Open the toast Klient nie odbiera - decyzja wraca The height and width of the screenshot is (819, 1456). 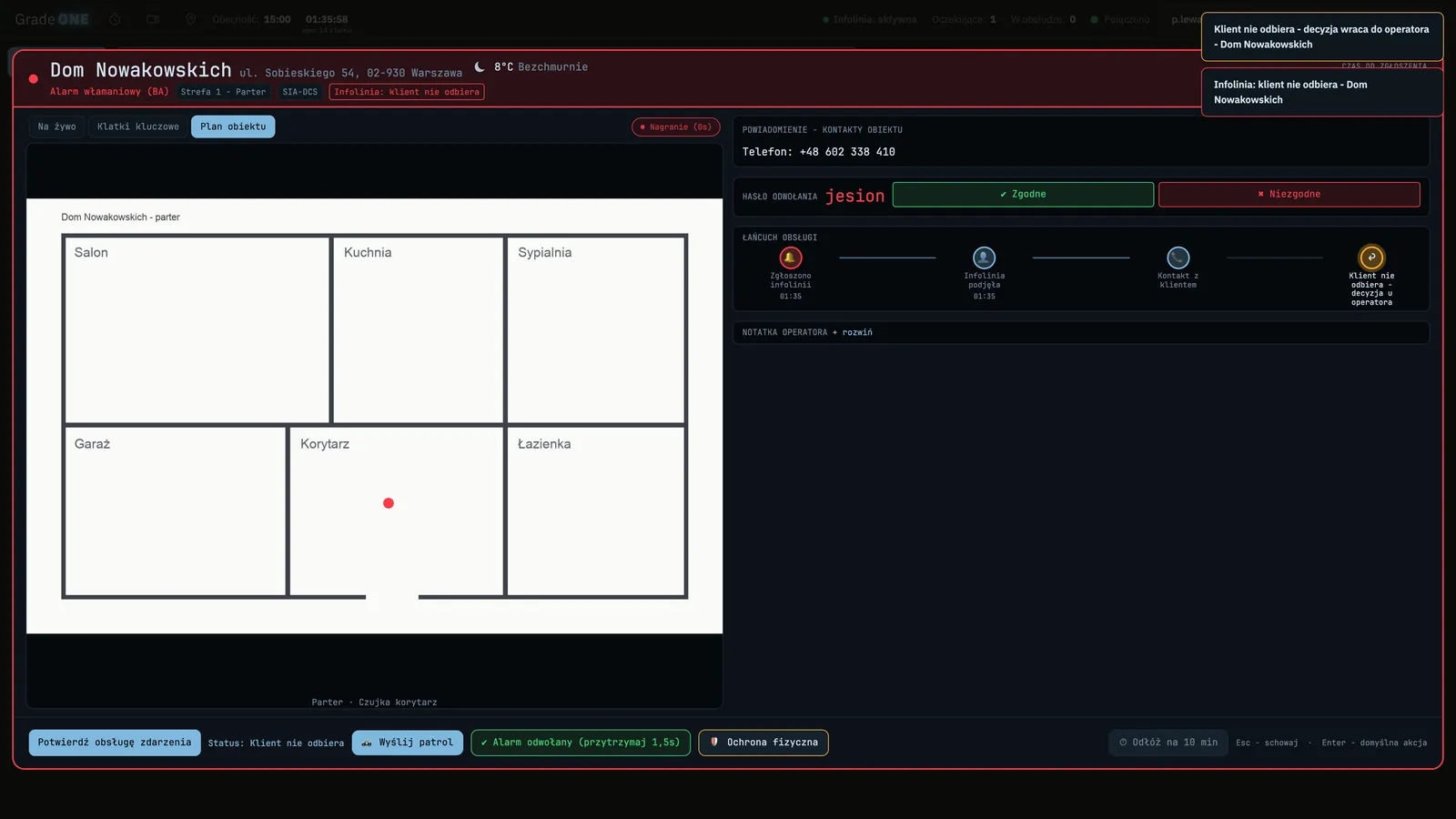click(1321, 36)
